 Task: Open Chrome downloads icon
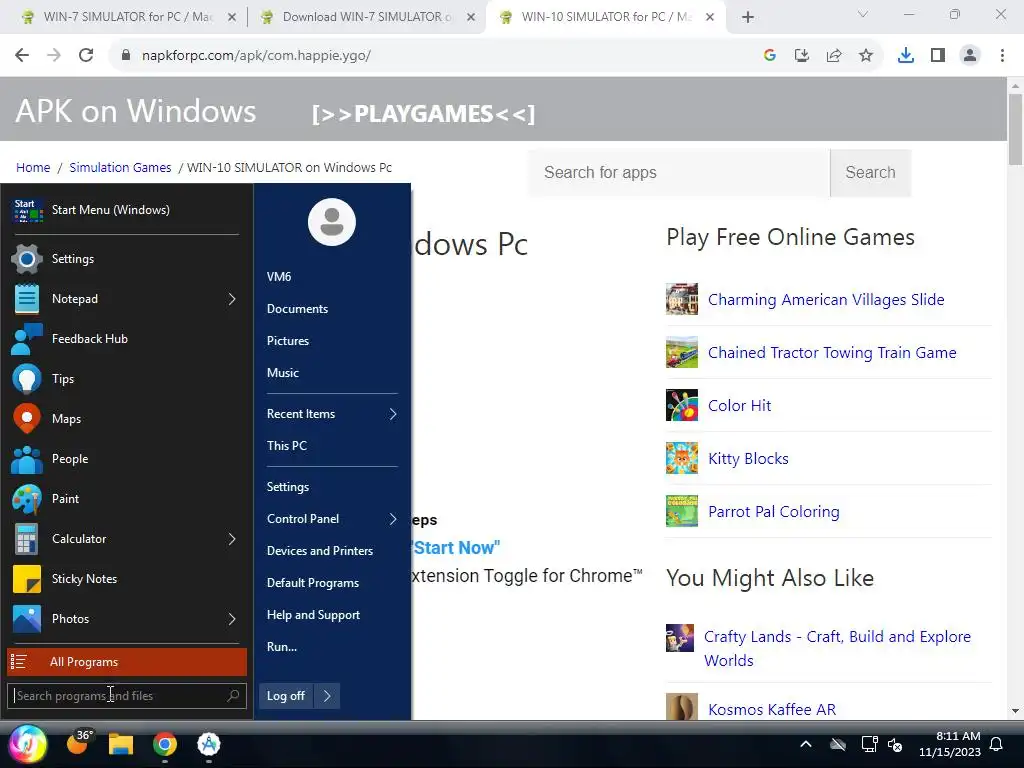[906, 56]
